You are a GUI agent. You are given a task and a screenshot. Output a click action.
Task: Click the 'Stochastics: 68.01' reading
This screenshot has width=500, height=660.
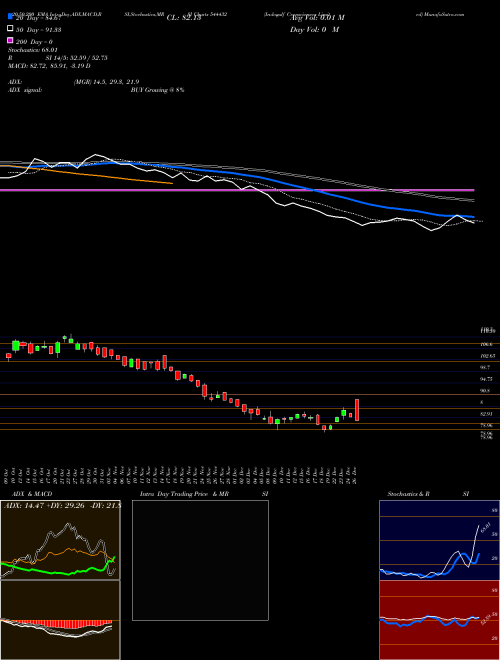click(x=33, y=50)
